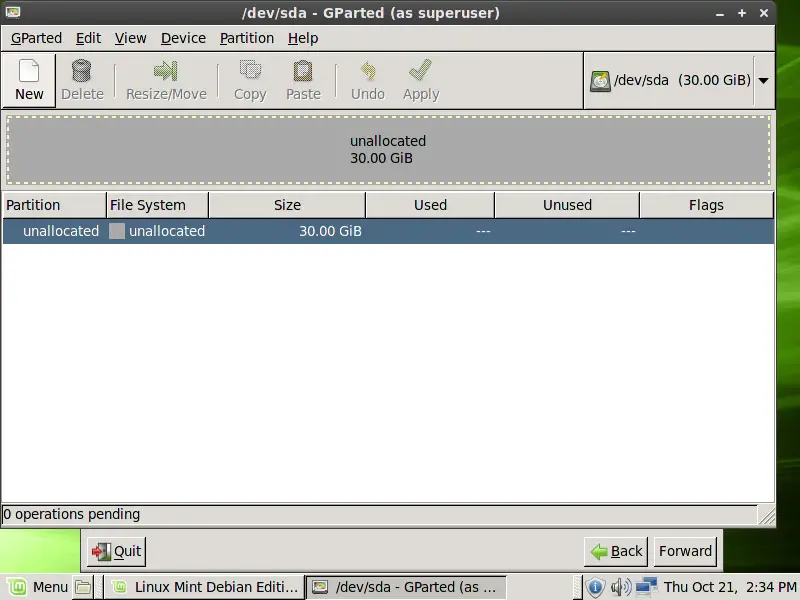Click the window resize grip in status bar
The width and height of the screenshot is (800, 600).
tap(766, 515)
